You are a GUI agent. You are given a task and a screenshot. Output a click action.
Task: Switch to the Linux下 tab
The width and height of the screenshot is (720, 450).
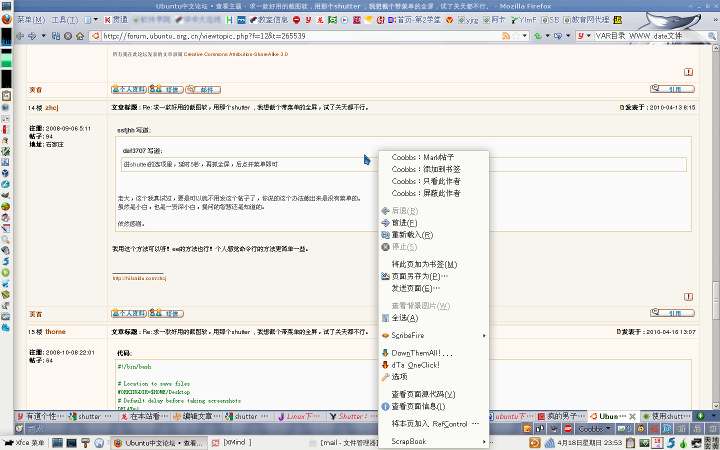click(301, 416)
